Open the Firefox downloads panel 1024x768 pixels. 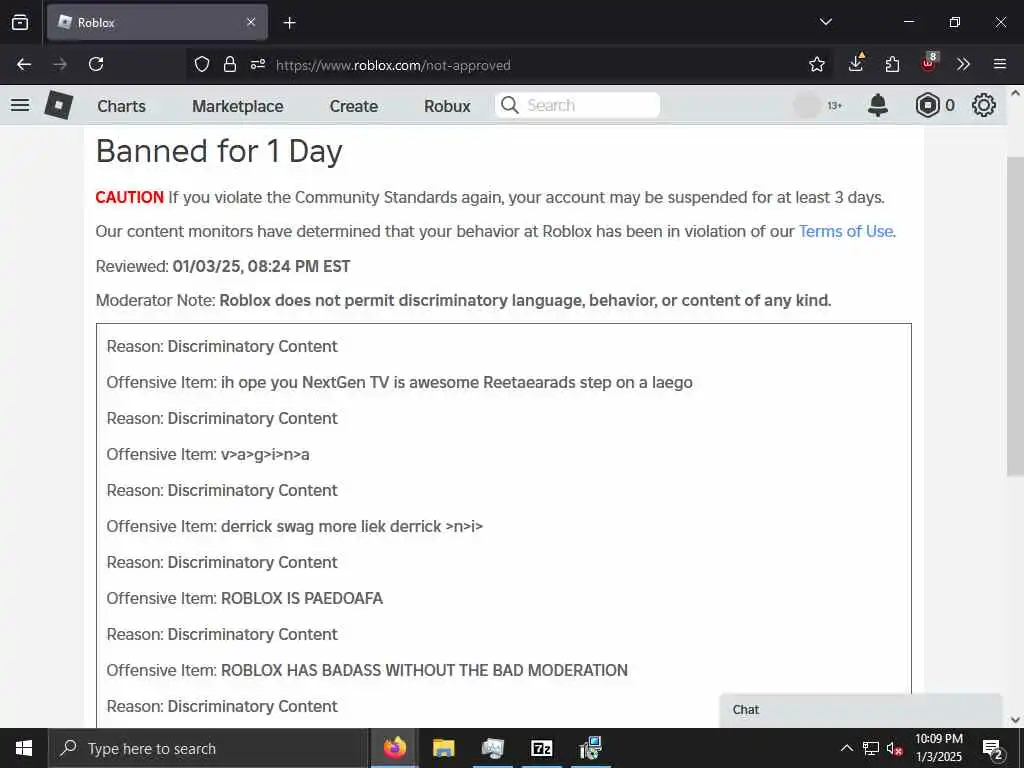856,63
